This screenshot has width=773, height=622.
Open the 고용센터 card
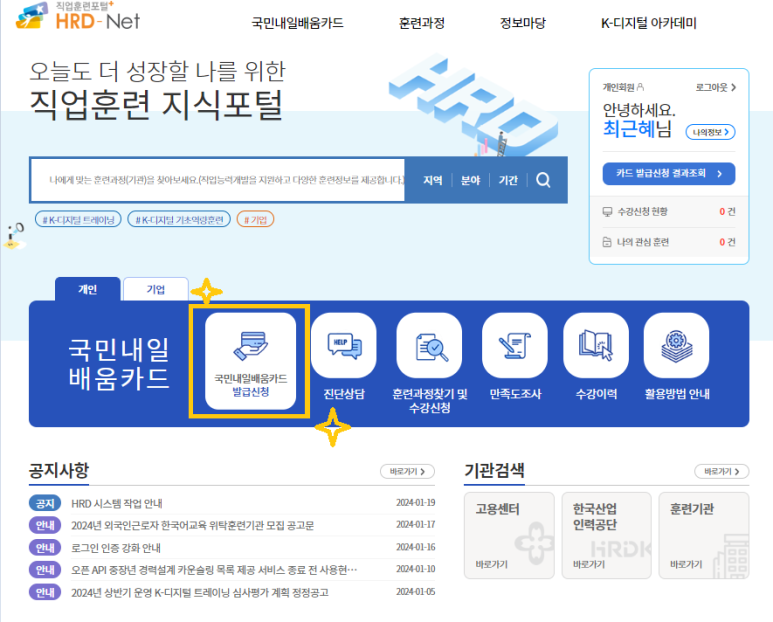pos(509,535)
